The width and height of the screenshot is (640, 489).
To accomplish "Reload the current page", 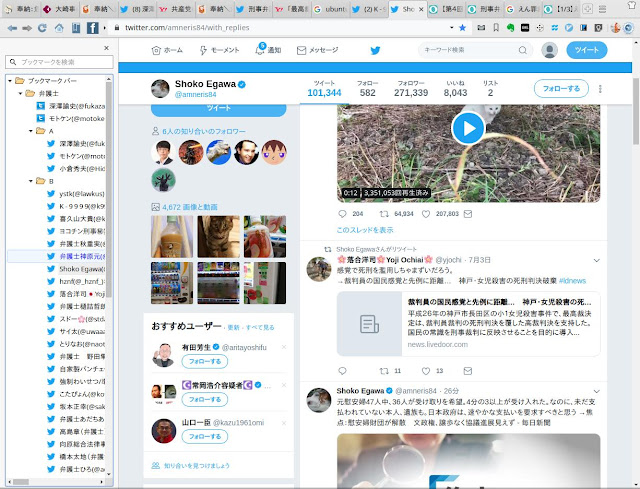I will (42, 28).
